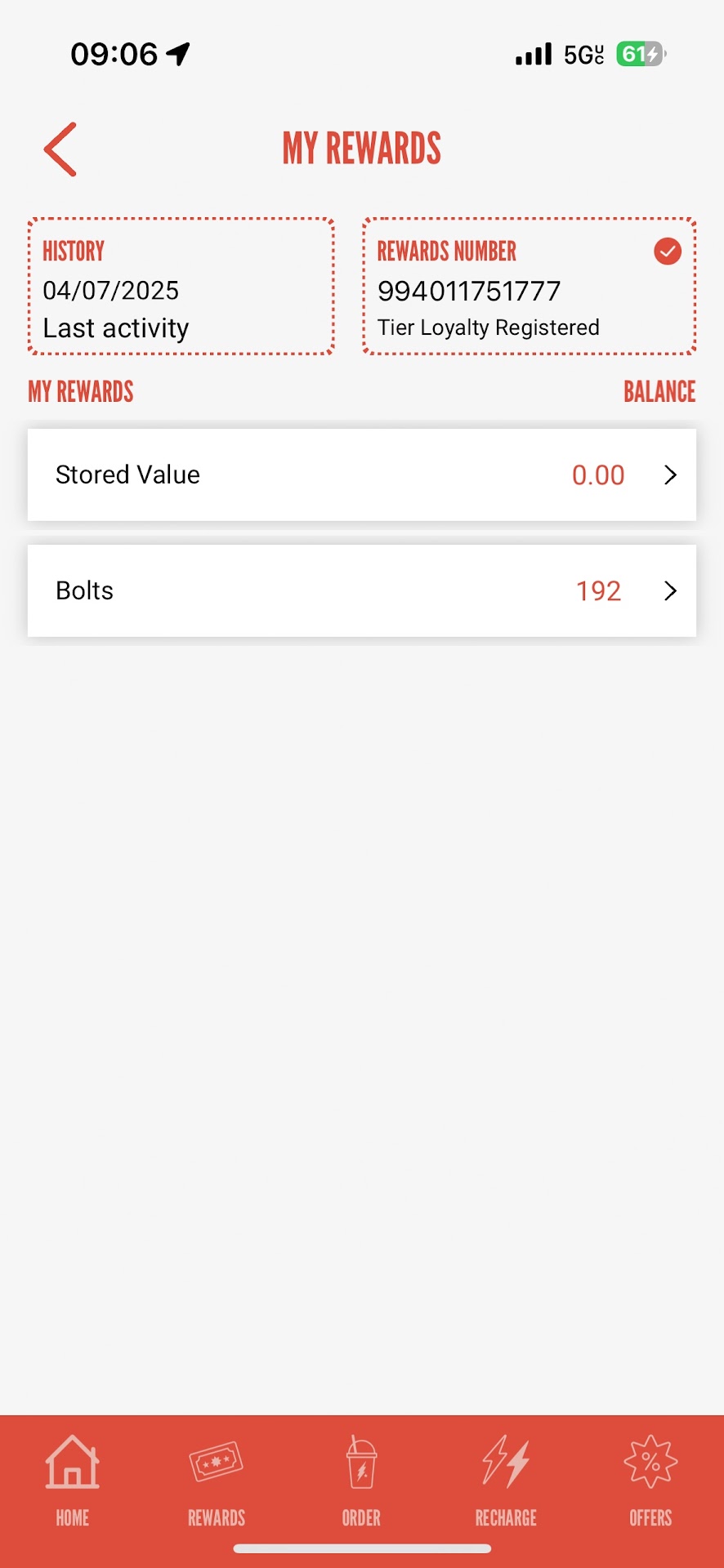
Task: Tap the 0.00 Stored Value balance
Action: [598, 475]
